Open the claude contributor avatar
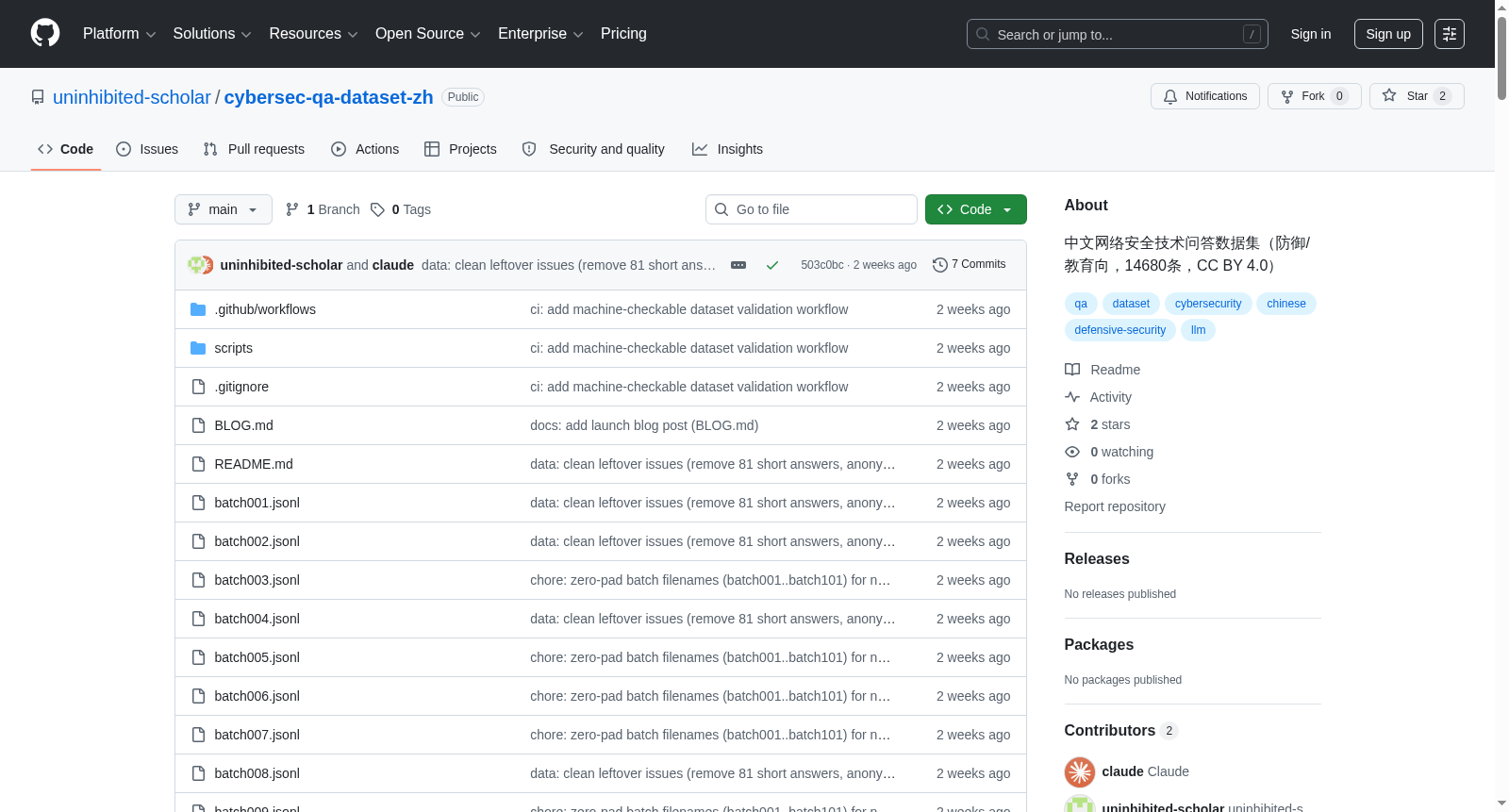Screen dimensions: 1509x812 1080,771
